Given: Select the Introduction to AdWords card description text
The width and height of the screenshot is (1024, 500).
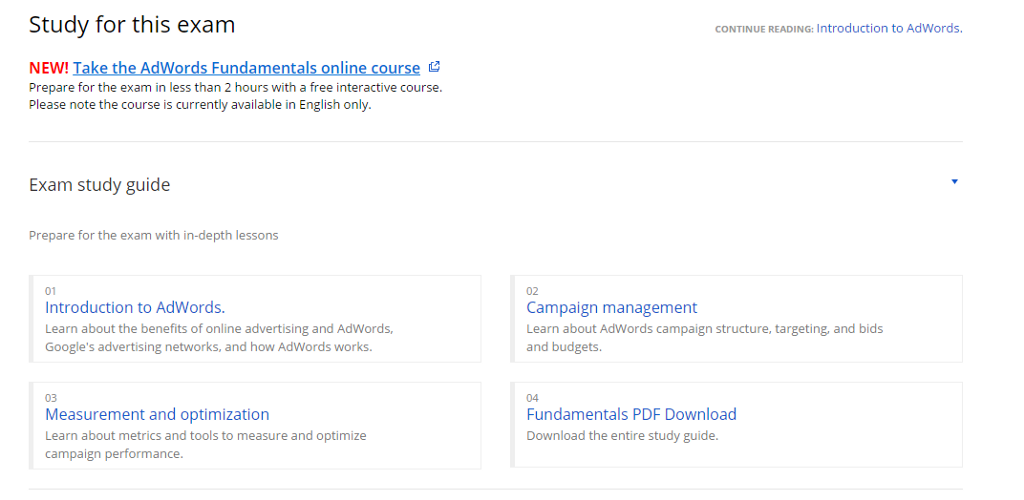Looking at the screenshot, I should pyautogui.click(x=219, y=338).
